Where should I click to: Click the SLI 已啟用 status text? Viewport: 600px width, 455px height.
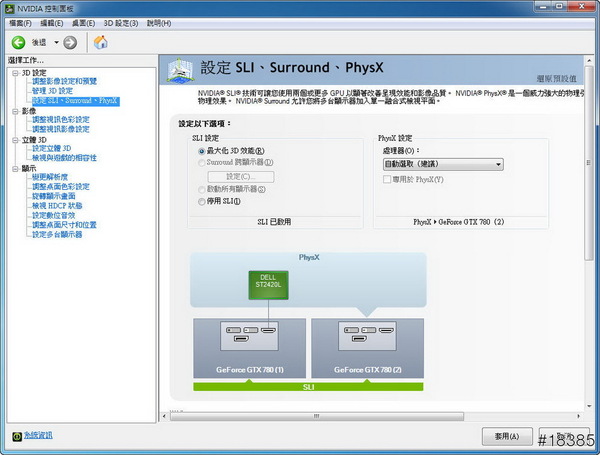click(274, 222)
